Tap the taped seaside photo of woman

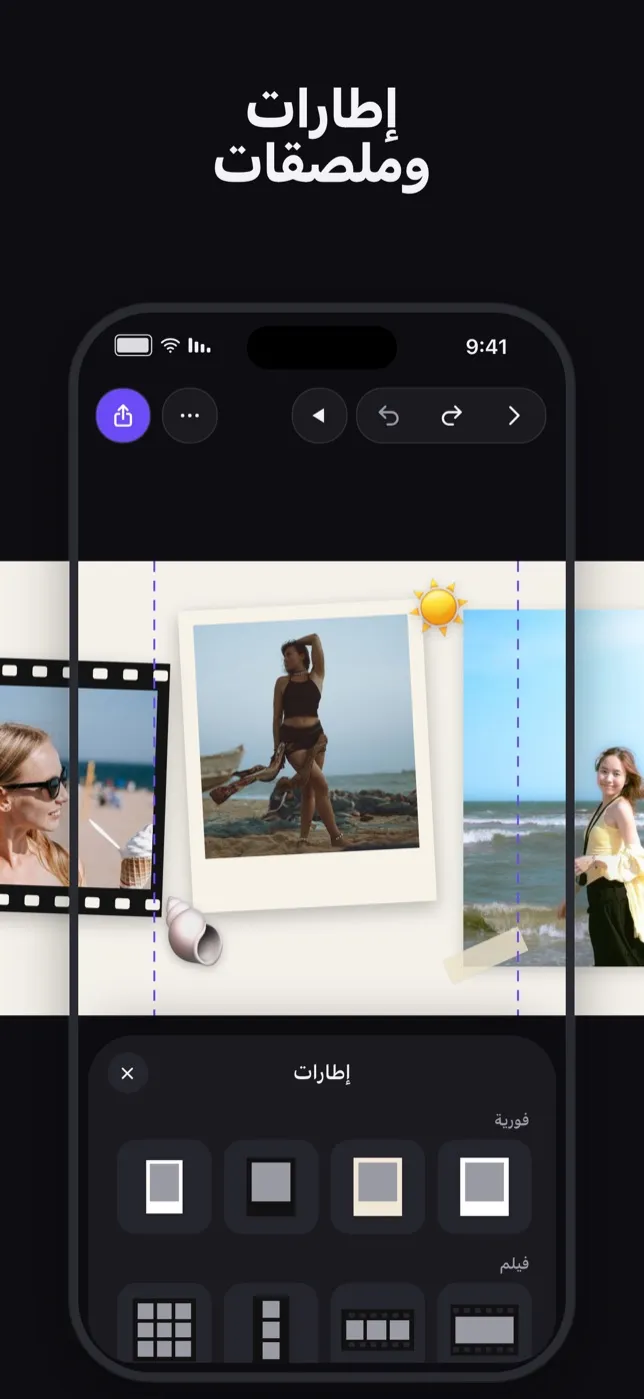coord(553,788)
